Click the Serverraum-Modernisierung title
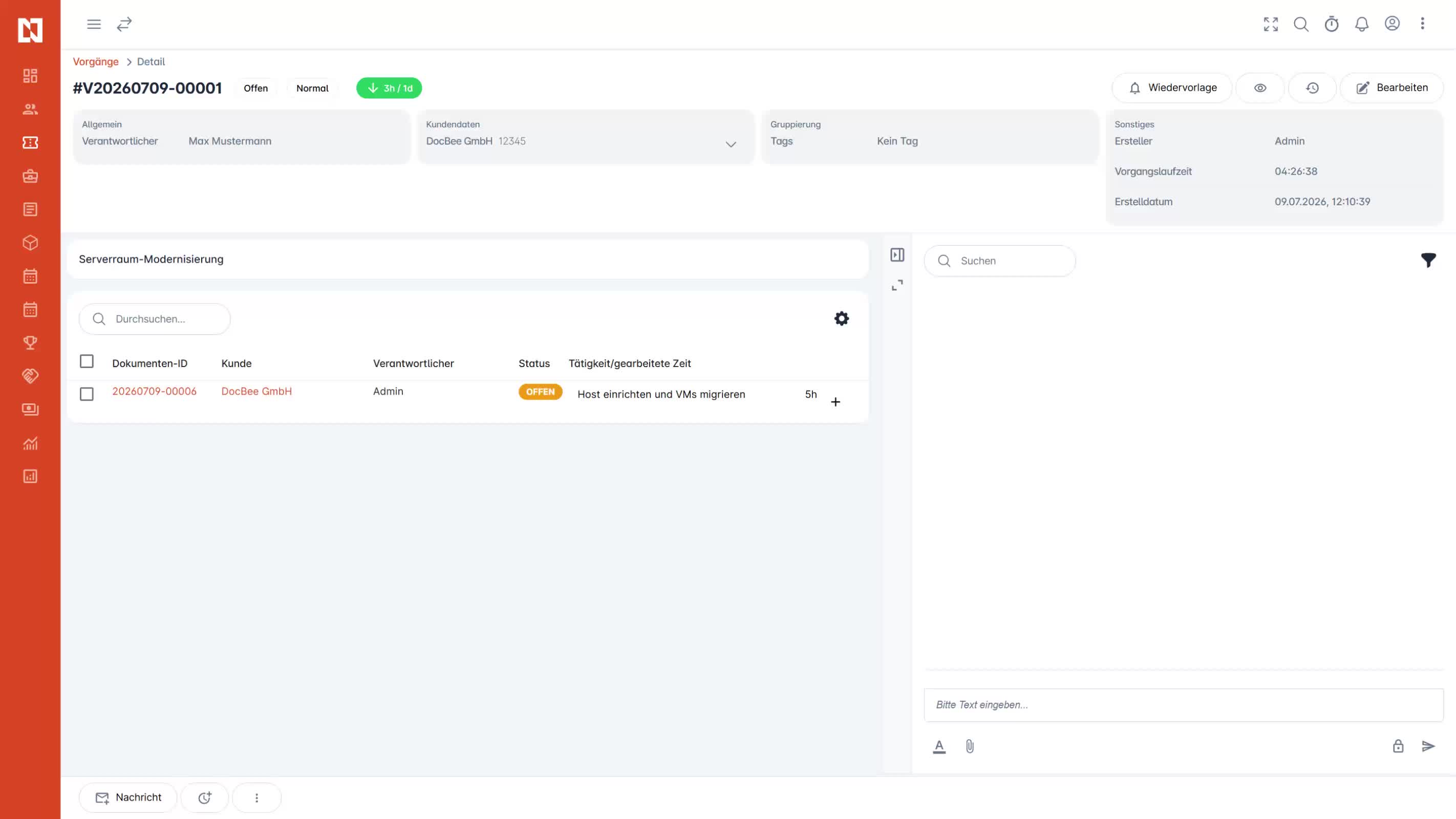The height and width of the screenshot is (819, 1456). [x=151, y=260]
